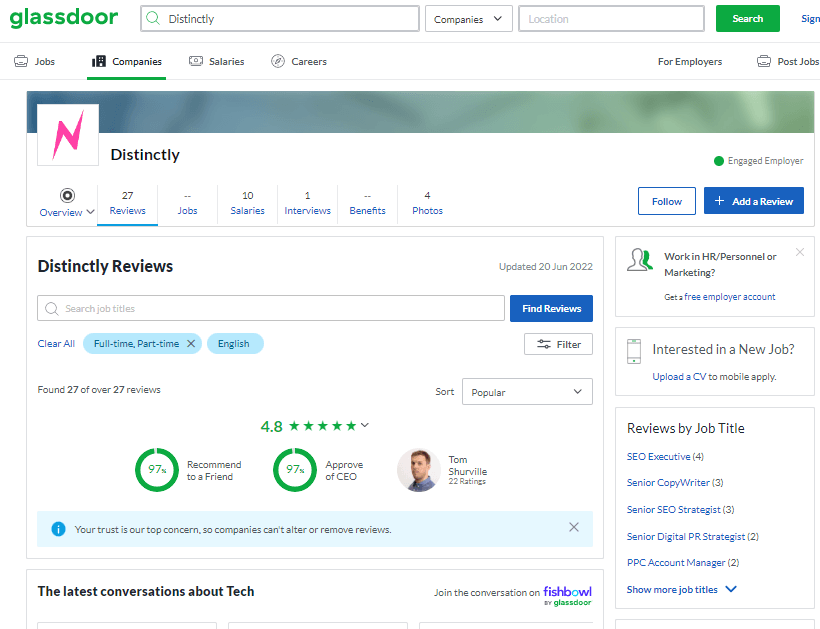Open the Sort by Popular dropdown

point(527,392)
